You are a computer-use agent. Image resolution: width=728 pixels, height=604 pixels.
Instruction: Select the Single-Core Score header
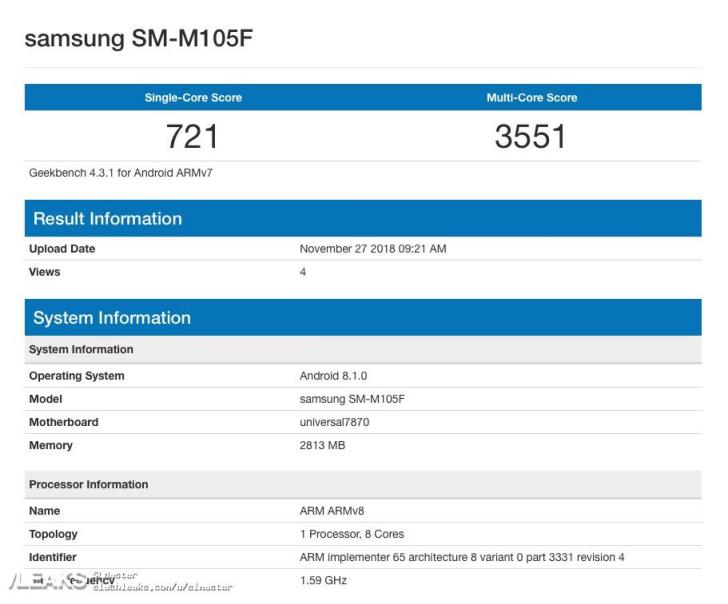tap(193, 97)
